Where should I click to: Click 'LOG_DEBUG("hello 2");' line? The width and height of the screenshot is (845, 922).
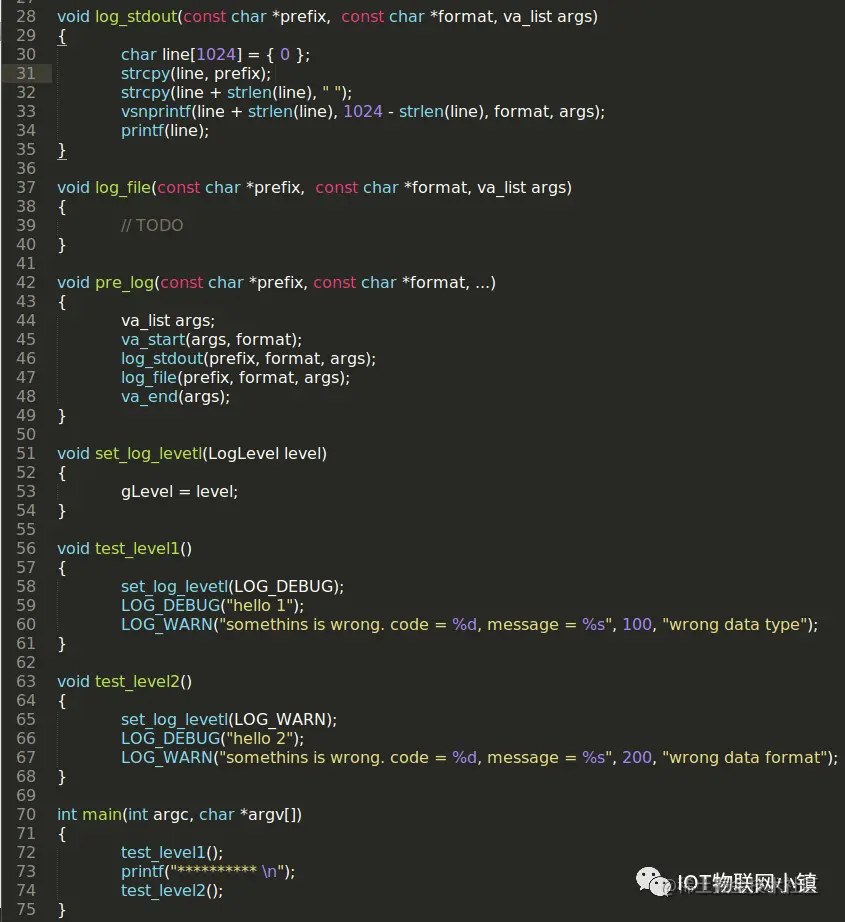[212, 739]
